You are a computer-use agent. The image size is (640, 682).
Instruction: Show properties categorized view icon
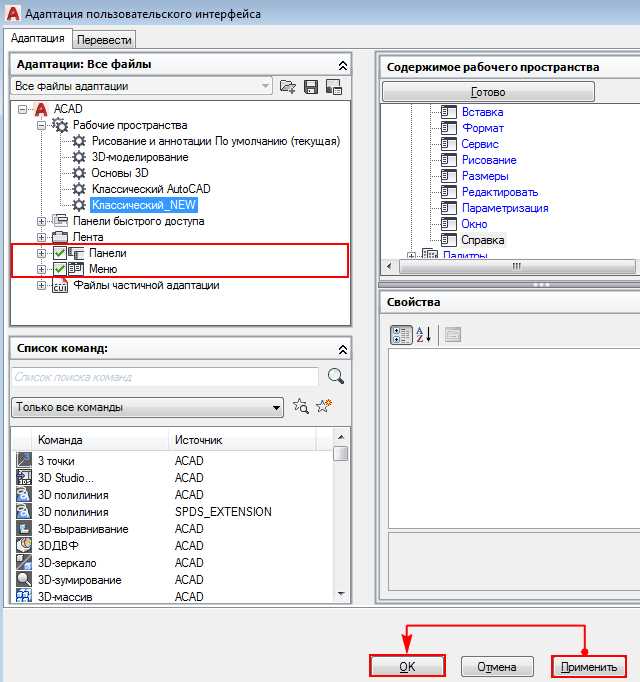401,334
